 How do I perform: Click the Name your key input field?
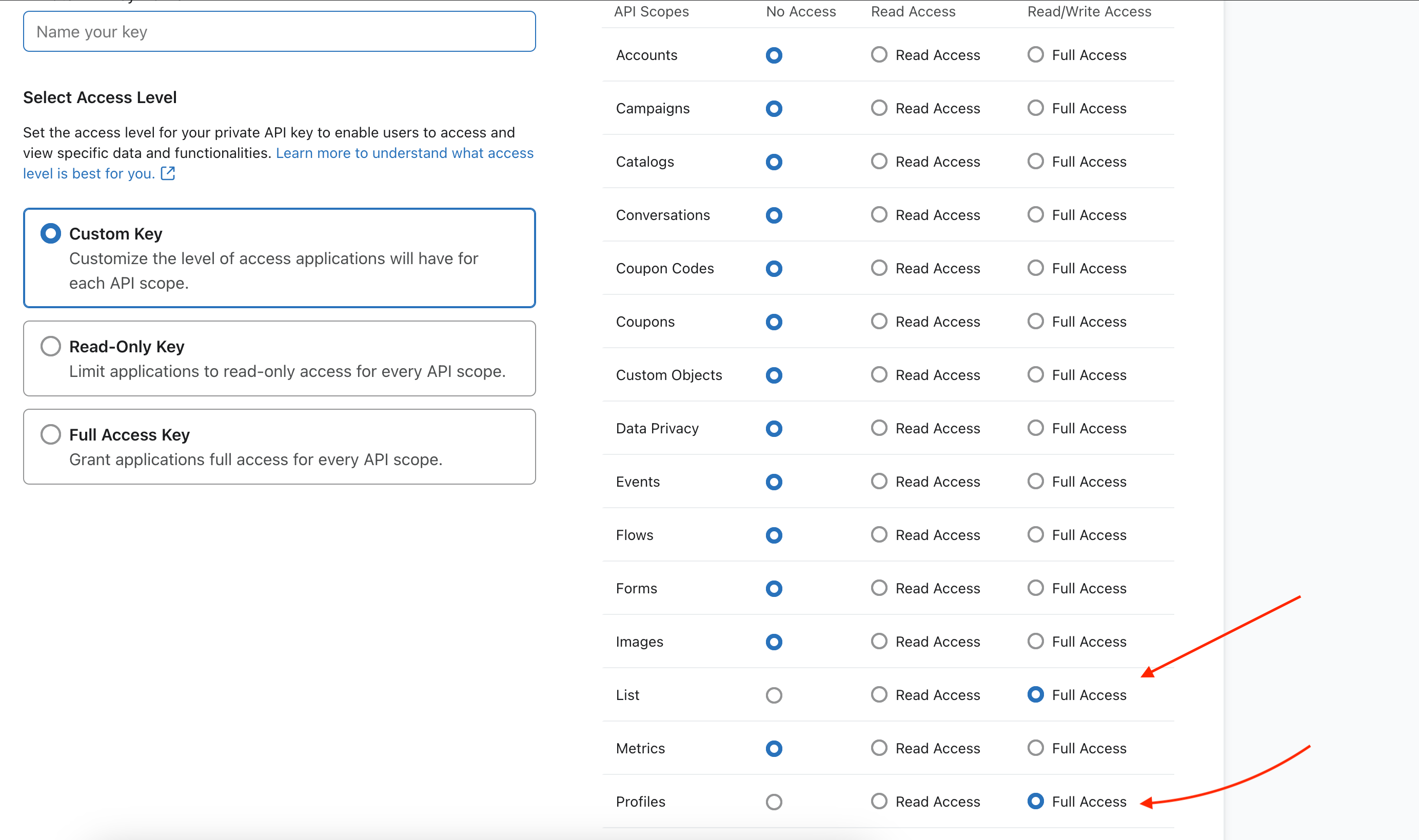tap(279, 32)
